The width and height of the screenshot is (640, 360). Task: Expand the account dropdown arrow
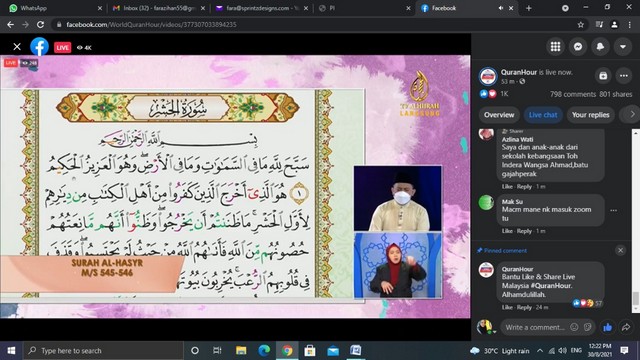pos(622,47)
